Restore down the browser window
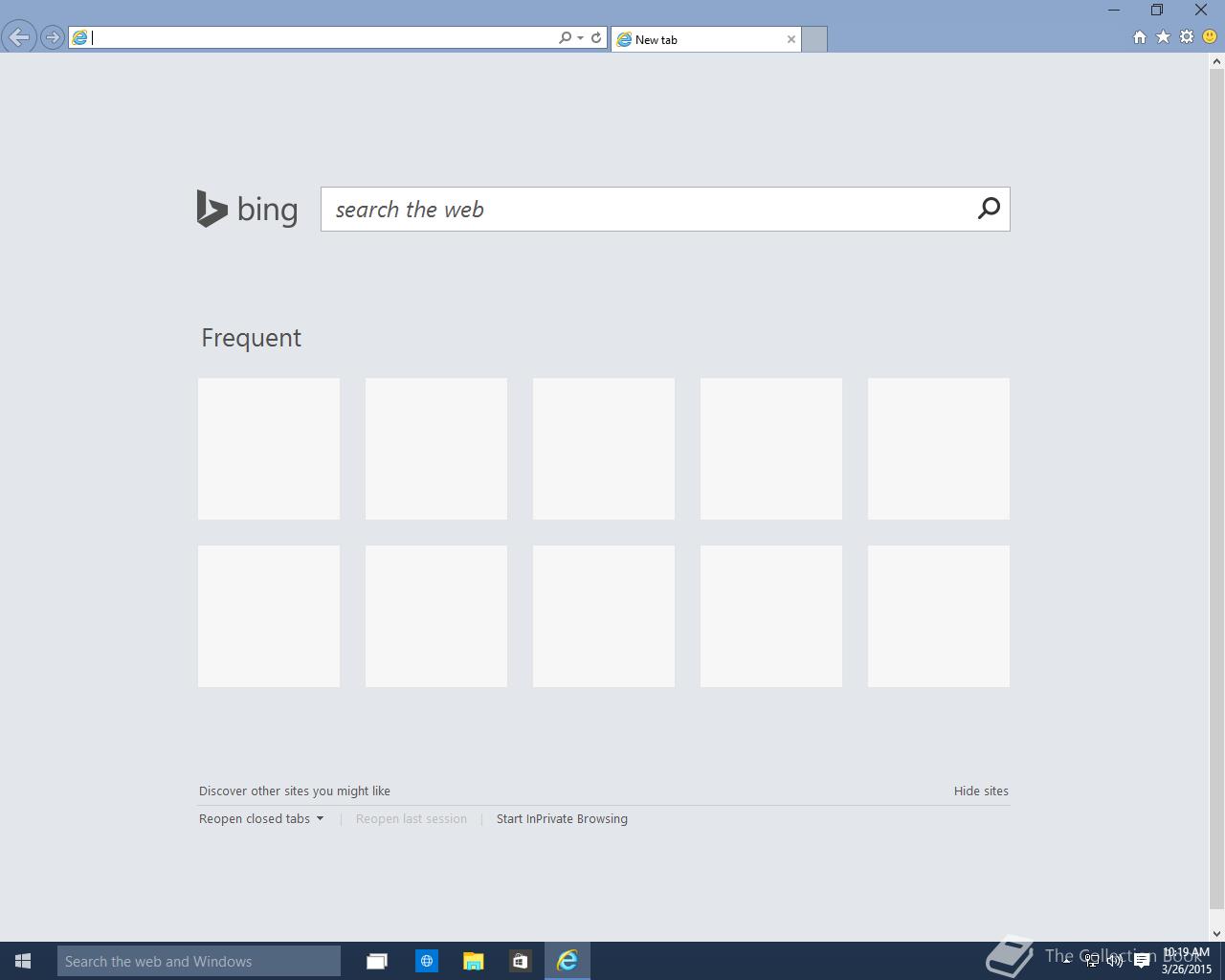The width and height of the screenshot is (1225, 980). point(1157,10)
